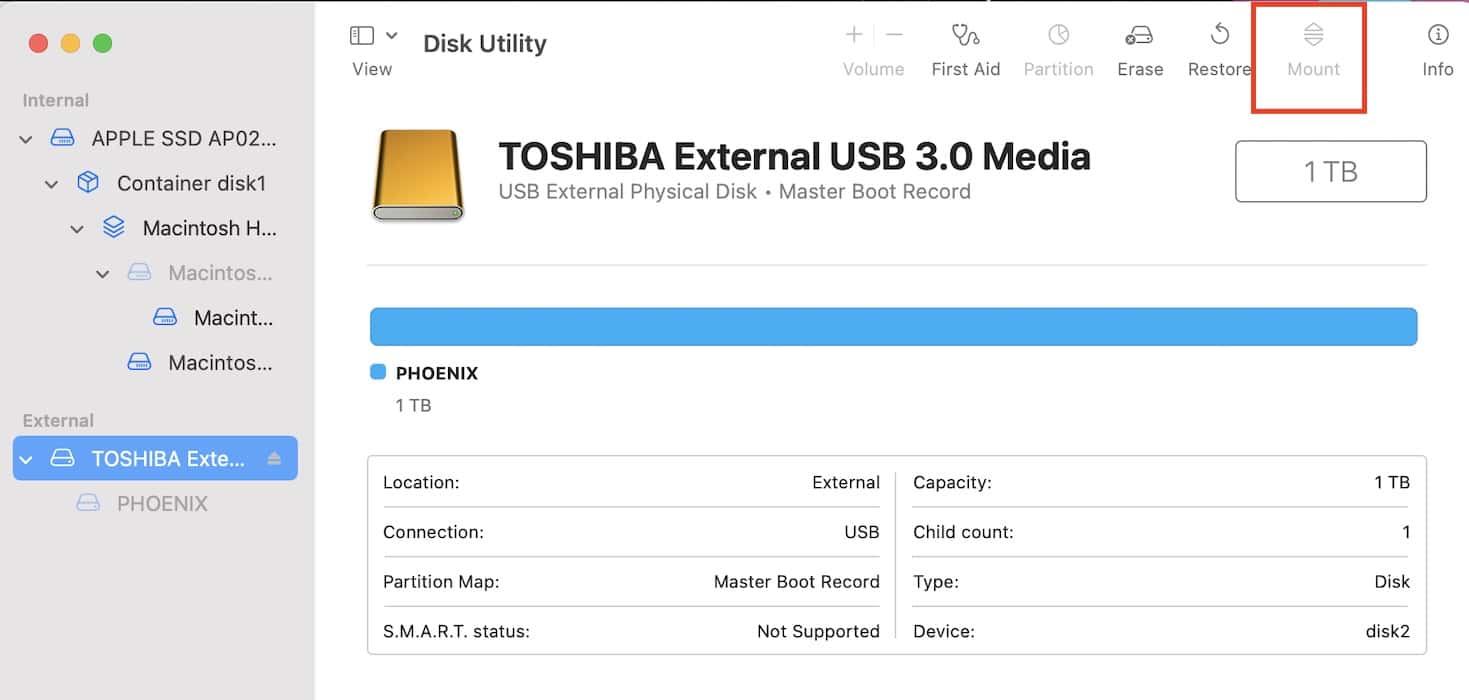
Task: Click the blue PHOENIX legend swatch
Action: pos(378,373)
